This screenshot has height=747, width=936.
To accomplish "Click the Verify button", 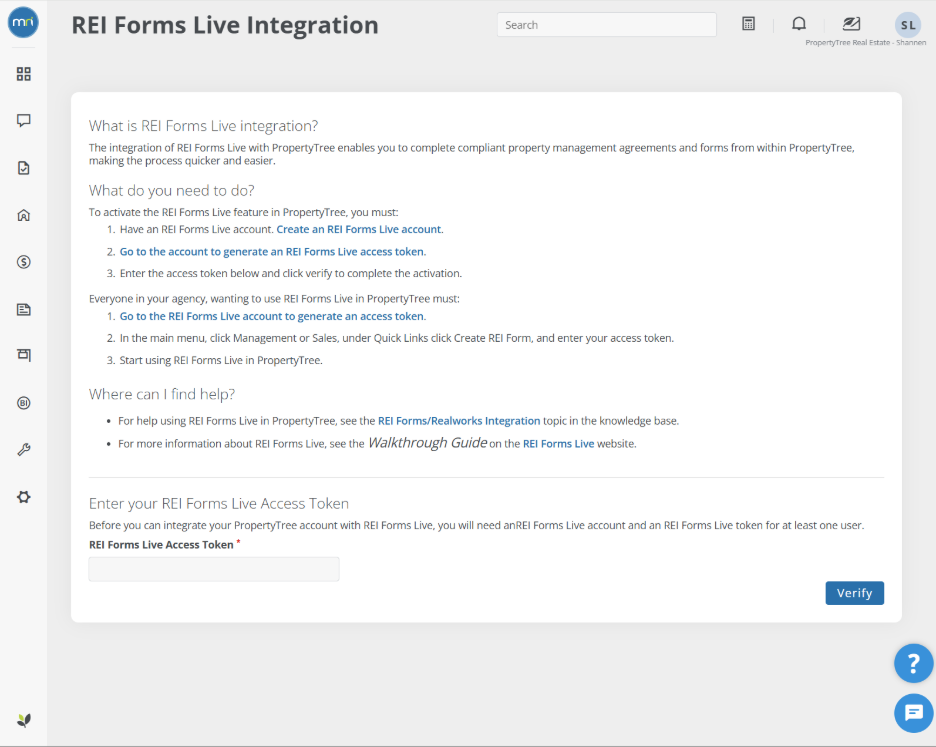I will (x=854, y=593).
